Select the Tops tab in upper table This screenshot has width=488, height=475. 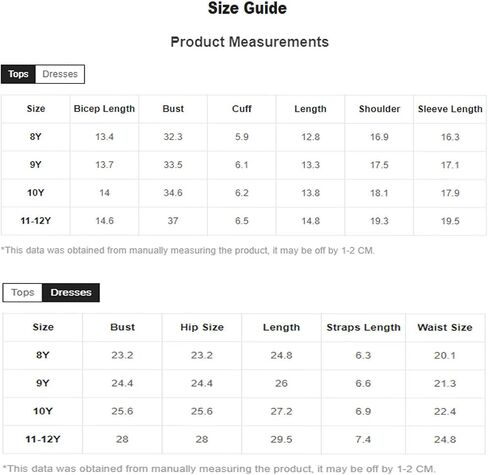tap(18, 74)
